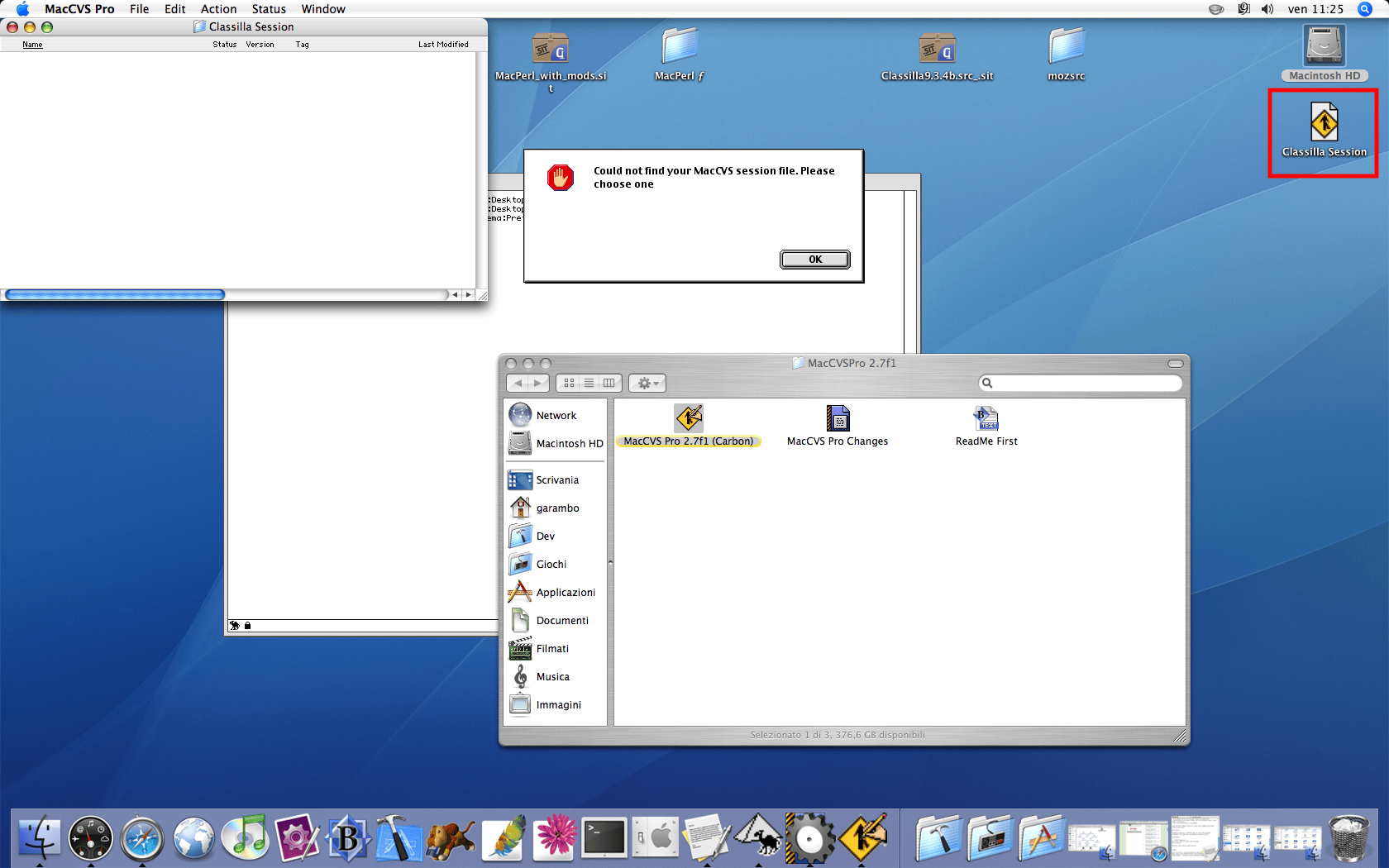Select garambo home in Finder sidebar
This screenshot has width=1389, height=868.
click(556, 508)
